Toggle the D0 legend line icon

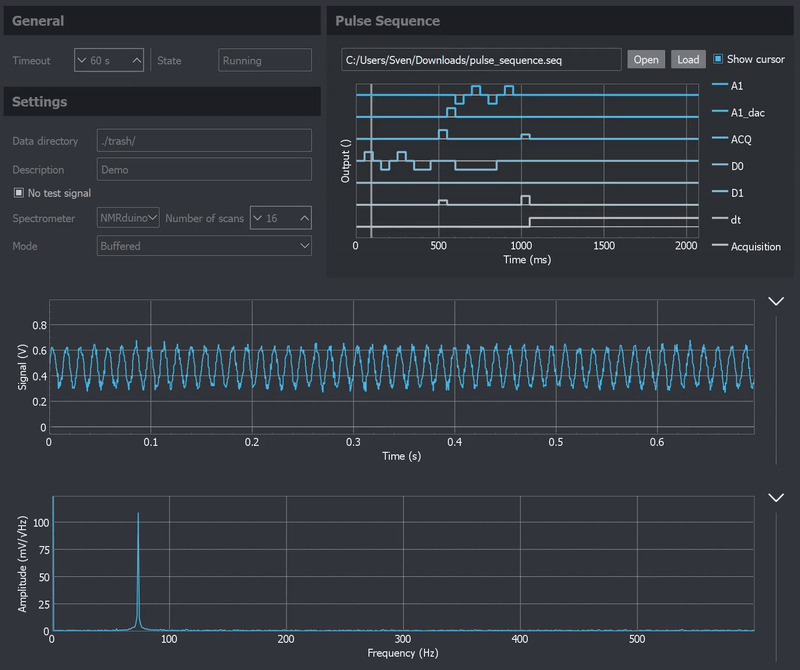[719, 166]
